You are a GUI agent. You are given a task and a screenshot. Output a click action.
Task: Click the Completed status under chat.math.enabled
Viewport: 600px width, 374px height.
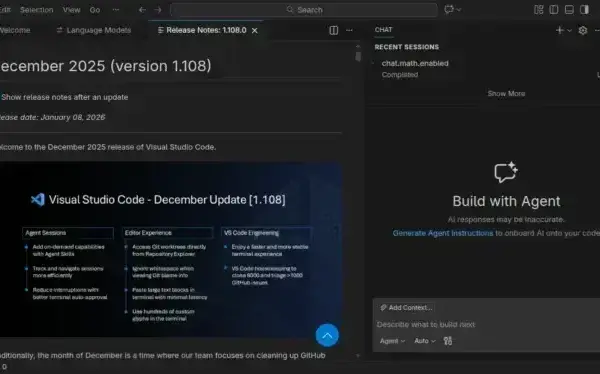400,75
